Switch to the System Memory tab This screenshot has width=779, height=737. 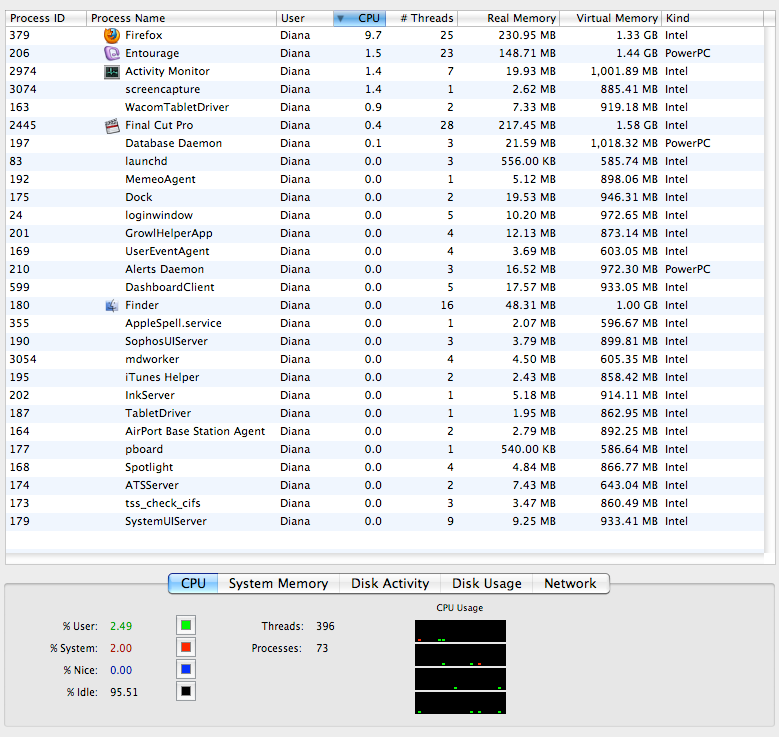point(278,583)
